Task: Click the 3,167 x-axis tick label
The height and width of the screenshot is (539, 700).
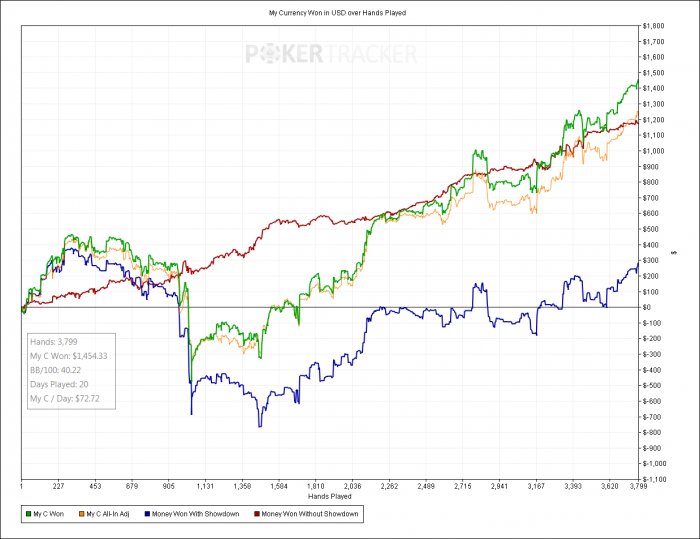Action: coord(536,486)
